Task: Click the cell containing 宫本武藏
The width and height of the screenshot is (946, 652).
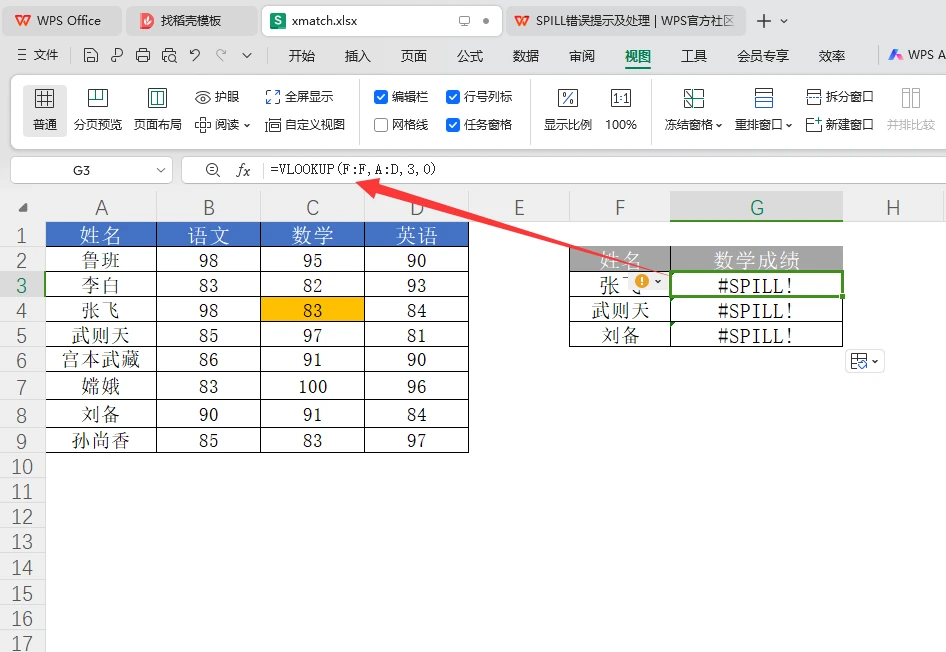Action: [x=101, y=359]
